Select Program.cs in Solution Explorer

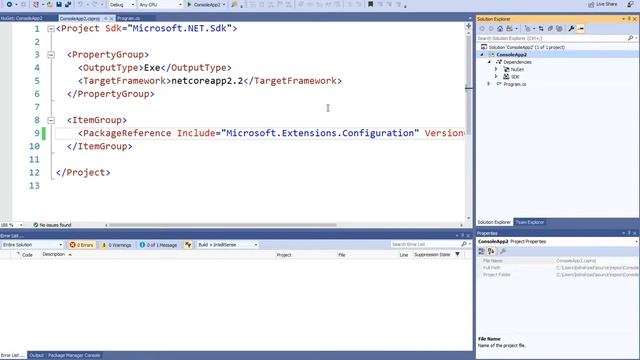514,84
